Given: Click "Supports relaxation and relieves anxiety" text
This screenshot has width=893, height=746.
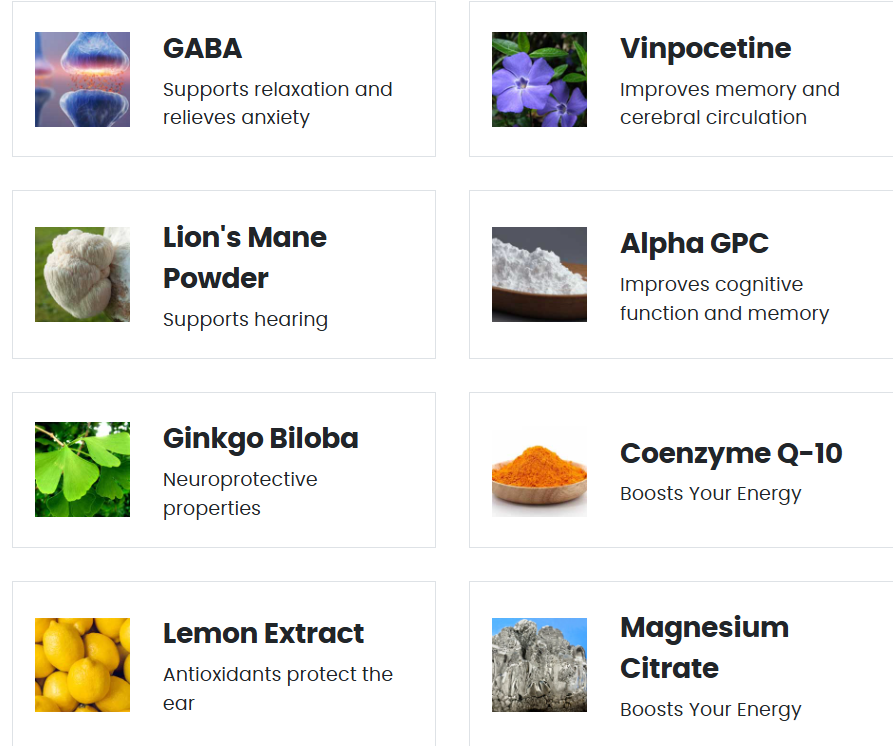Looking at the screenshot, I should (x=277, y=103).
